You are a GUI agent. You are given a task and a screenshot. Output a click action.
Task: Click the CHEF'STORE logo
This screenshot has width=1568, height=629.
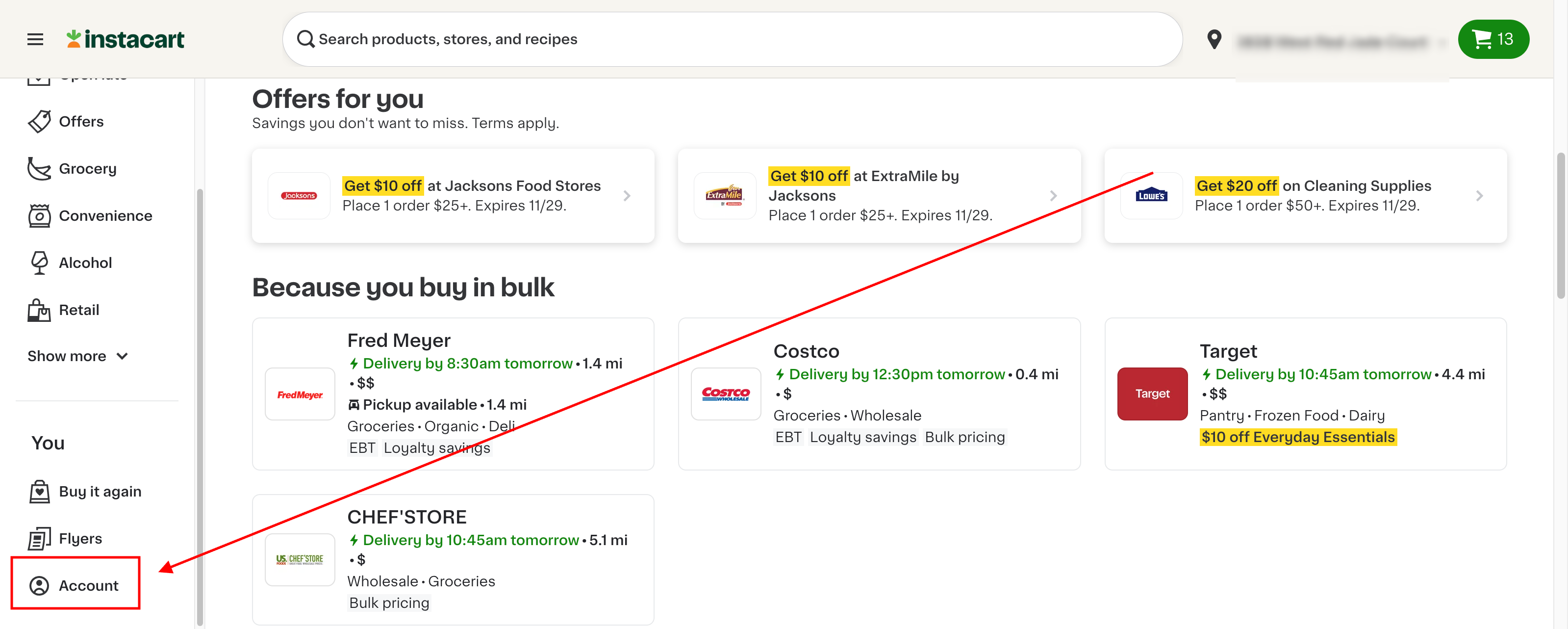(300, 560)
